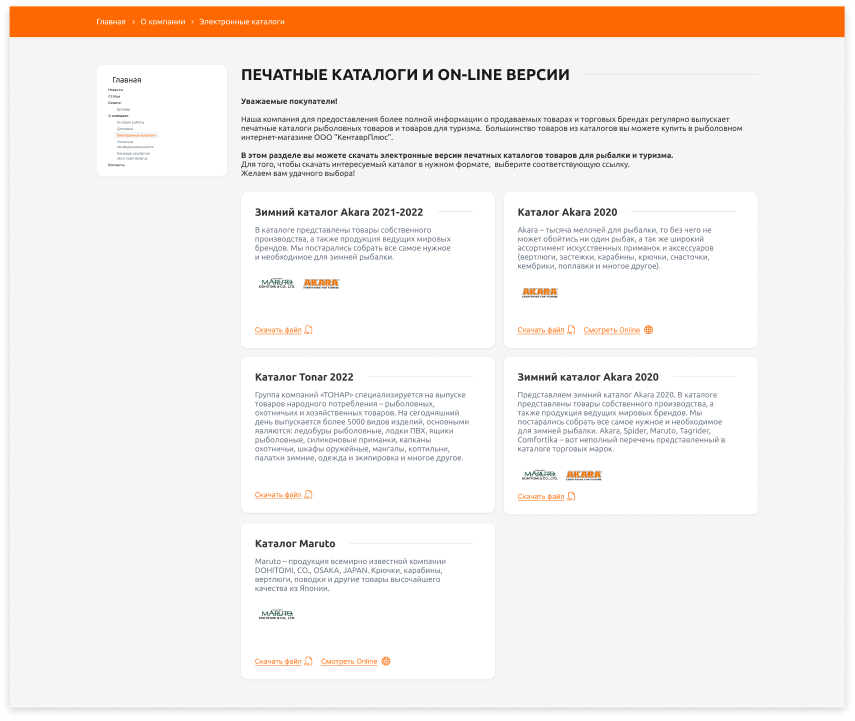This screenshot has height=721, width=855.
Task: Click globe icon in Каталог Maruto card
Action: click(386, 661)
